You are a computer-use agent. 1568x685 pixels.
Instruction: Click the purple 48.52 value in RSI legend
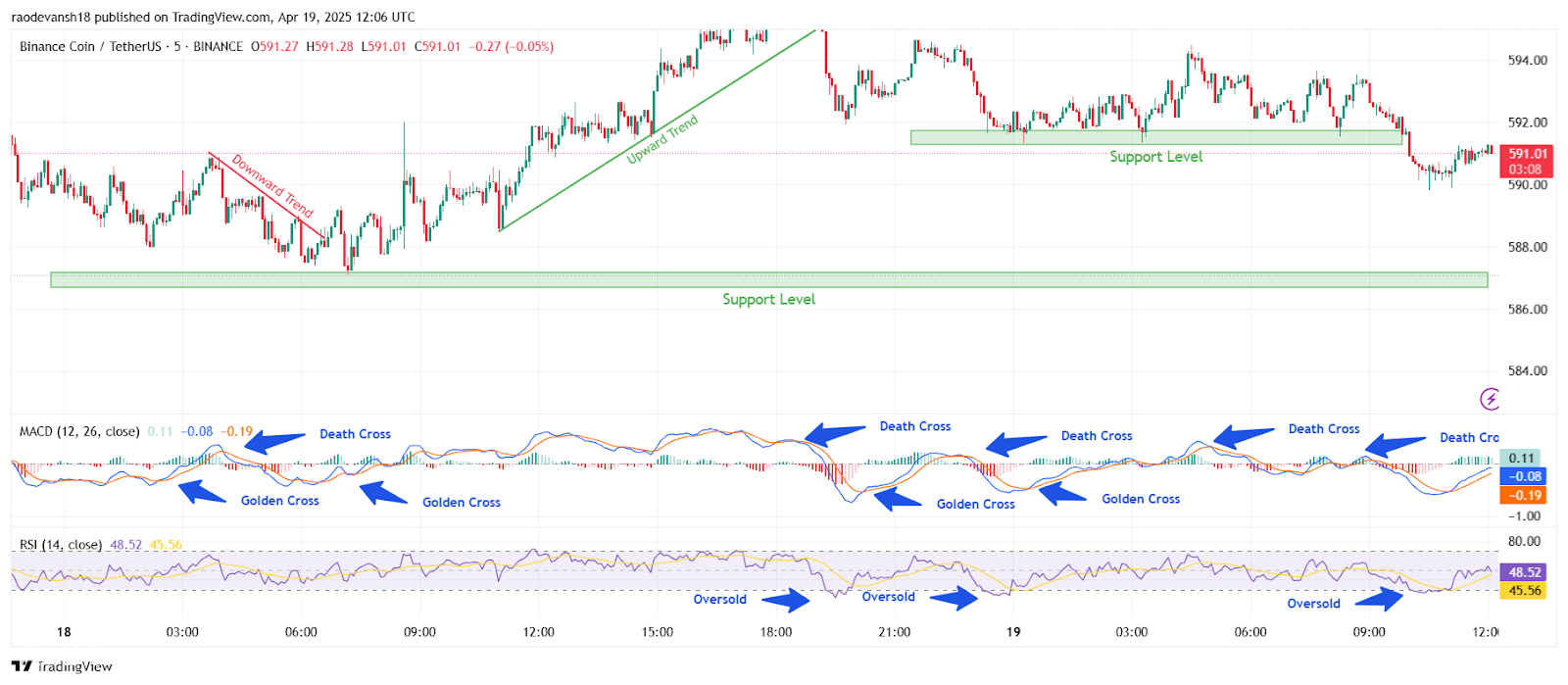pyautogui.click(x=125, y=545)
